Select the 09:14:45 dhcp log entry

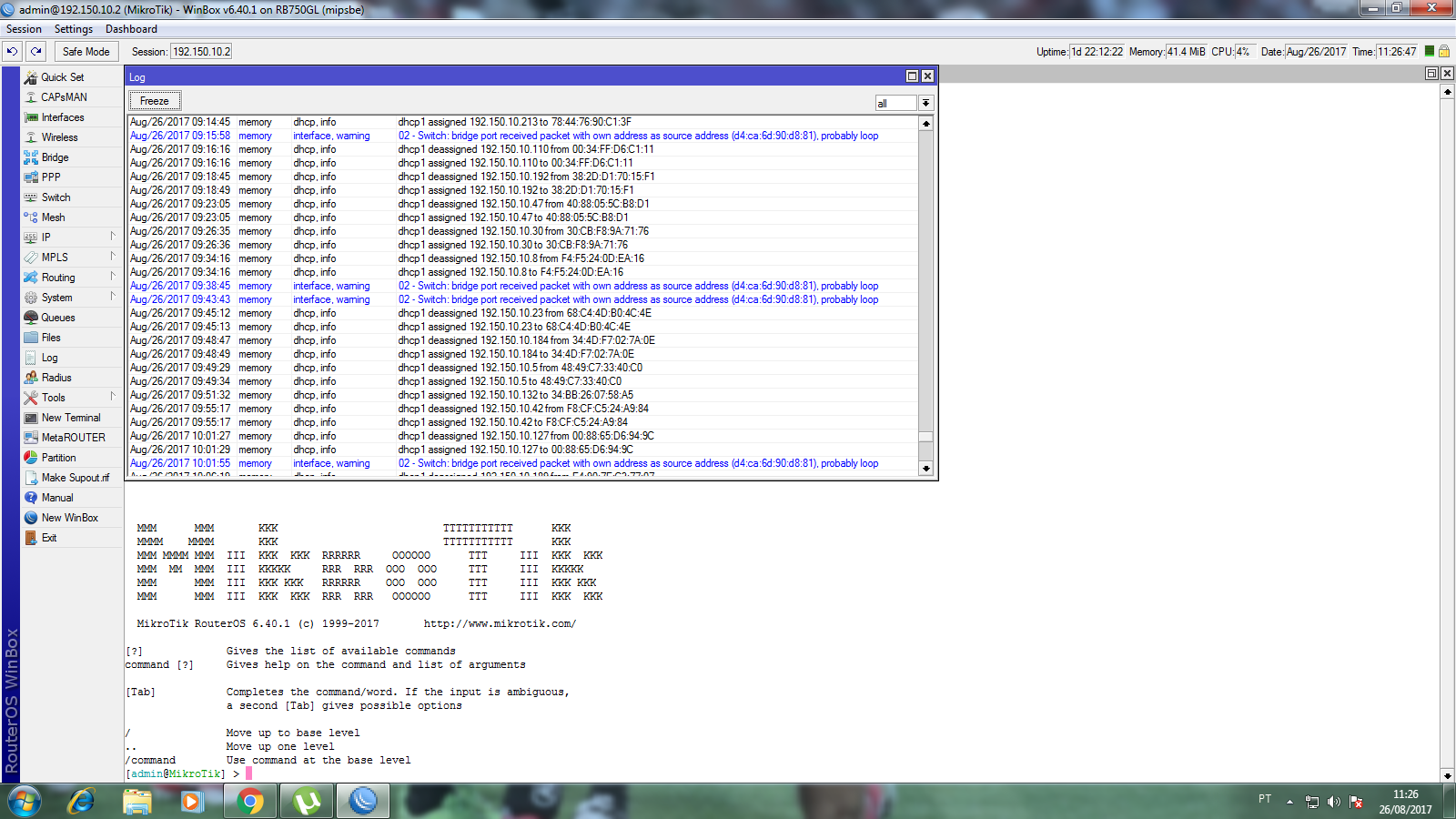[x=523, y=122]
